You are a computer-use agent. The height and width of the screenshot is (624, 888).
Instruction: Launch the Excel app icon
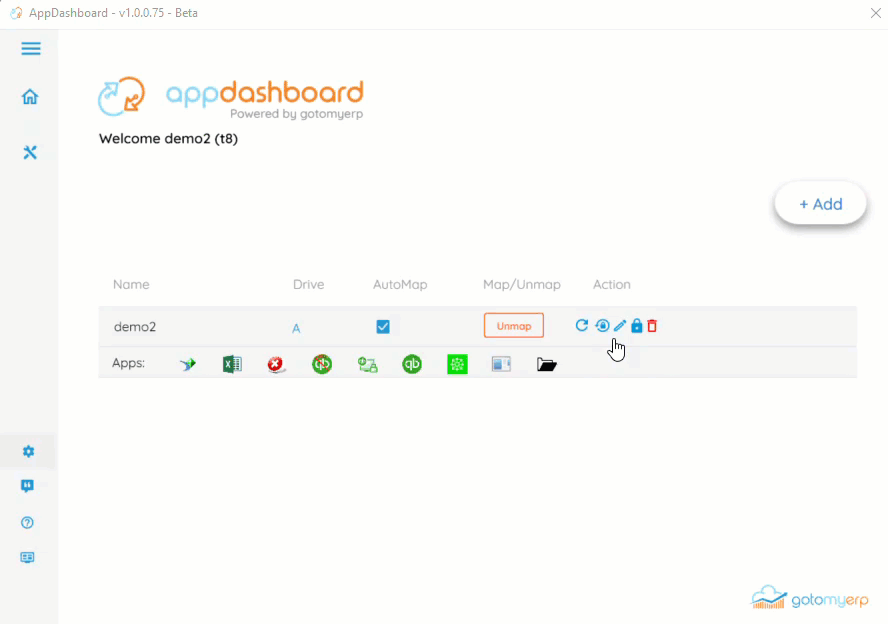[232, 364]
